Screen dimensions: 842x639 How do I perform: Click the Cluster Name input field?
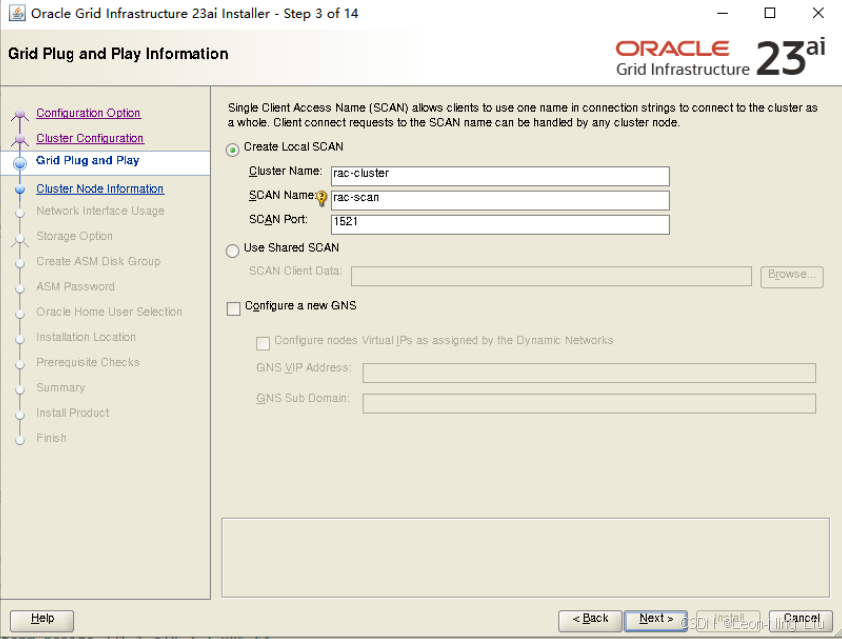(x=500, y=176)
